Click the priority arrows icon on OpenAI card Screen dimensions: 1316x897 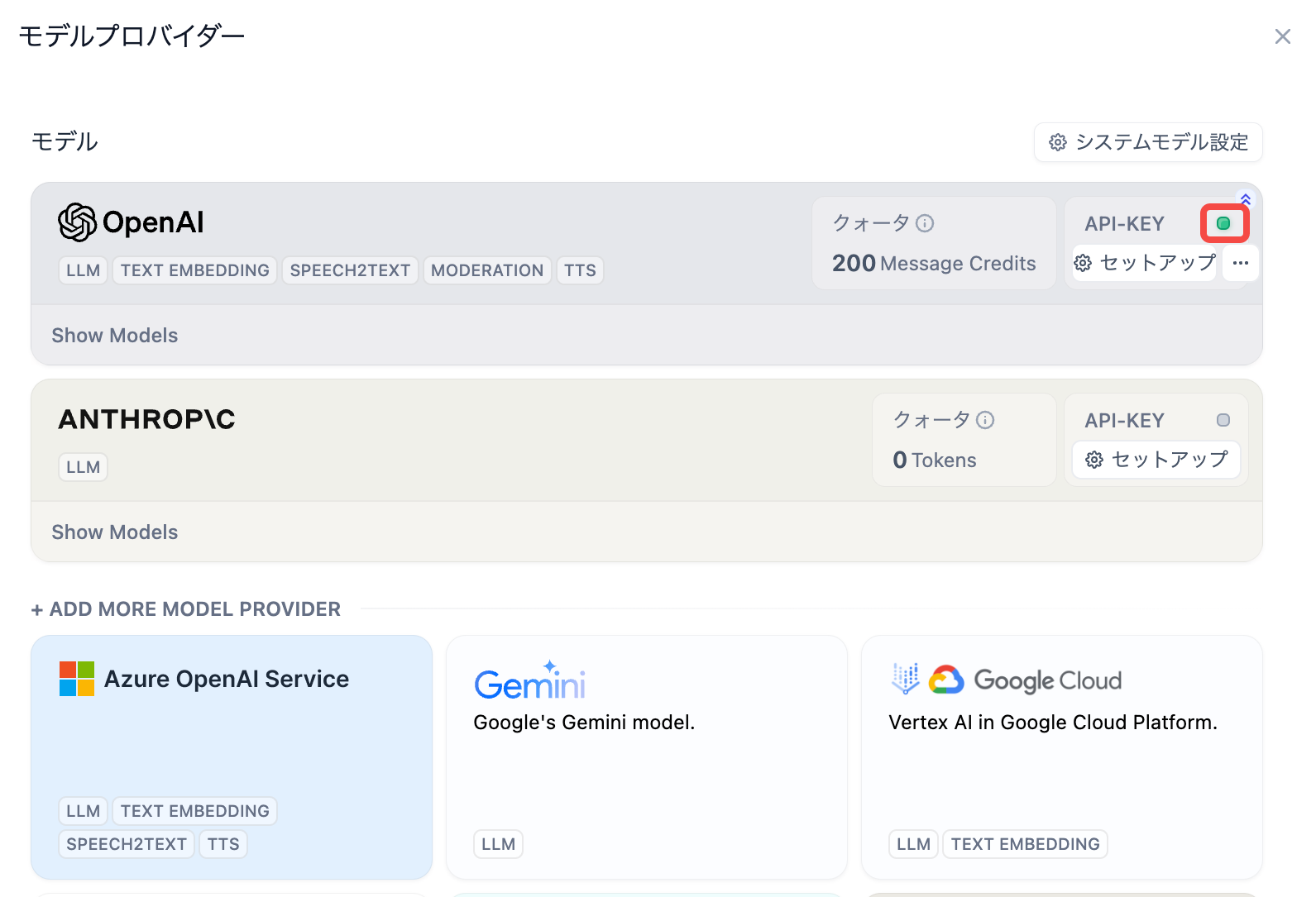click(x=1245, y=199)
